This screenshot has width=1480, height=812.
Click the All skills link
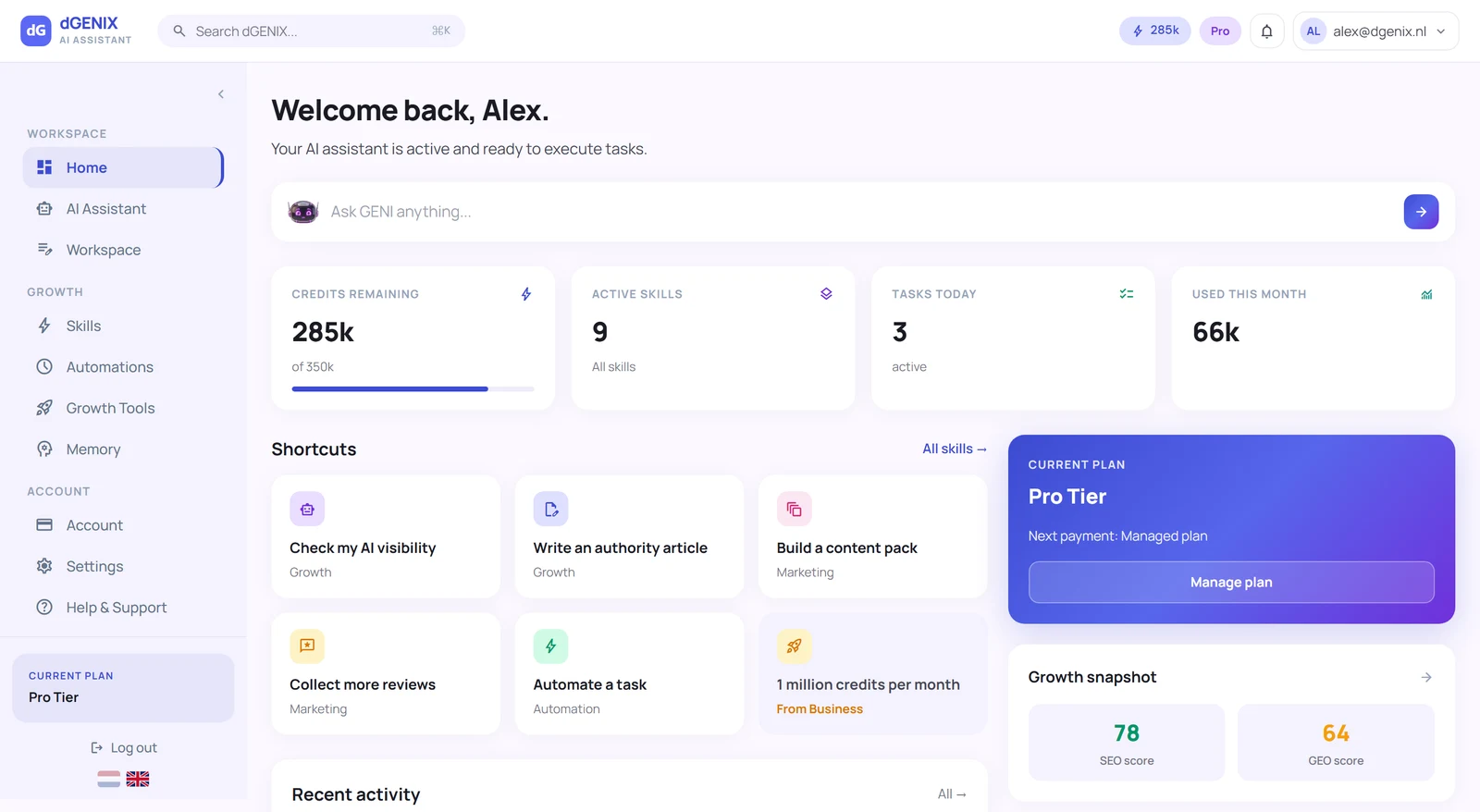[955, 449]
